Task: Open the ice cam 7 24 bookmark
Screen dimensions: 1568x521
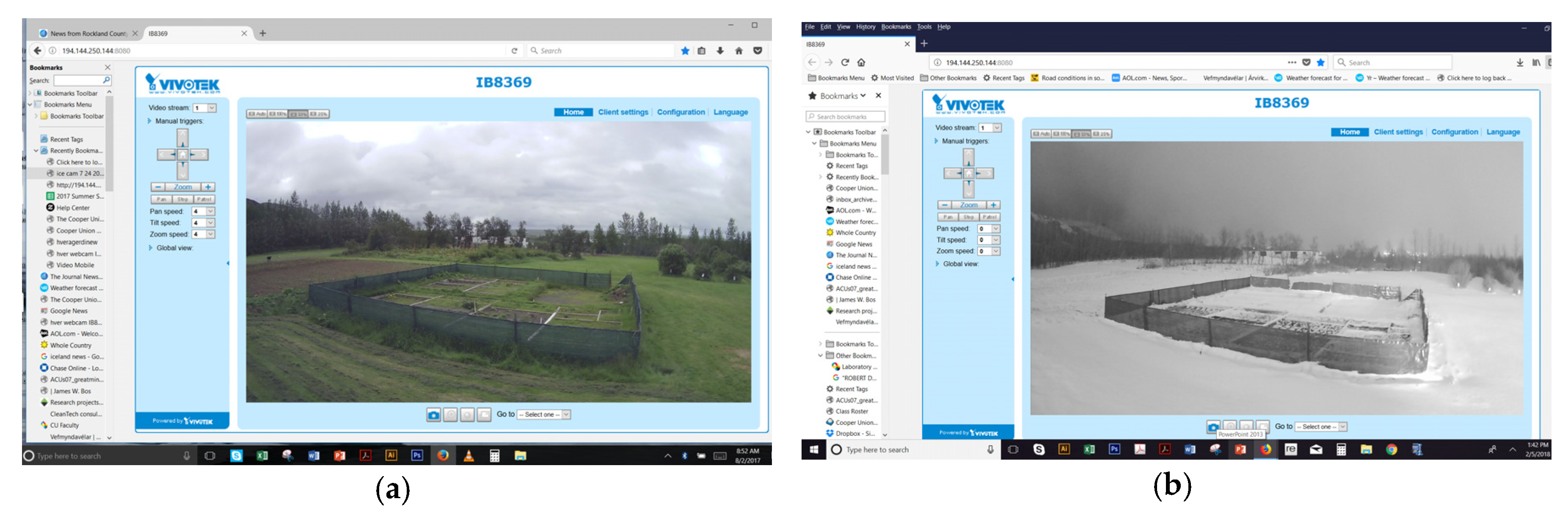Action: (x=79, y=174)
